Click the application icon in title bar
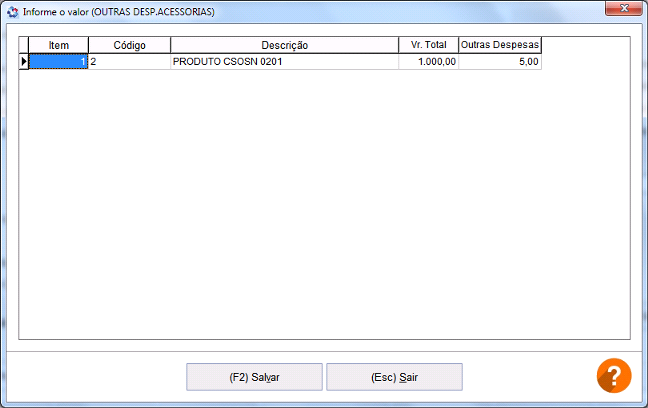 pos(13,12)
